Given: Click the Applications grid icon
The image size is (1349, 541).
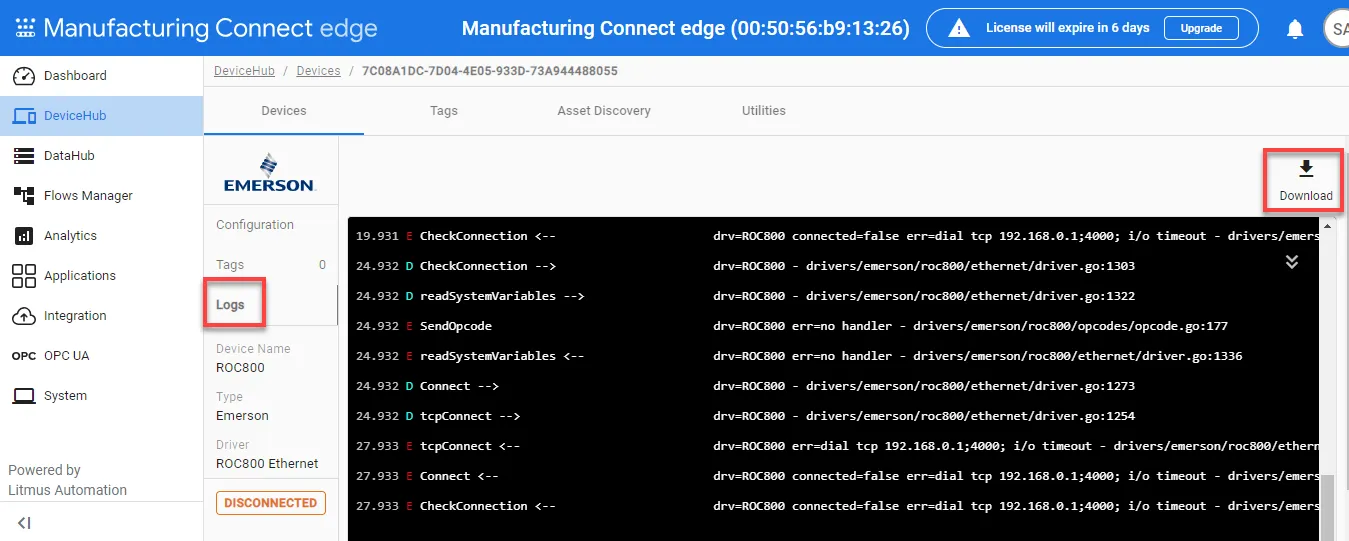Looking at the screenshot, I should (x=24, y=276).
